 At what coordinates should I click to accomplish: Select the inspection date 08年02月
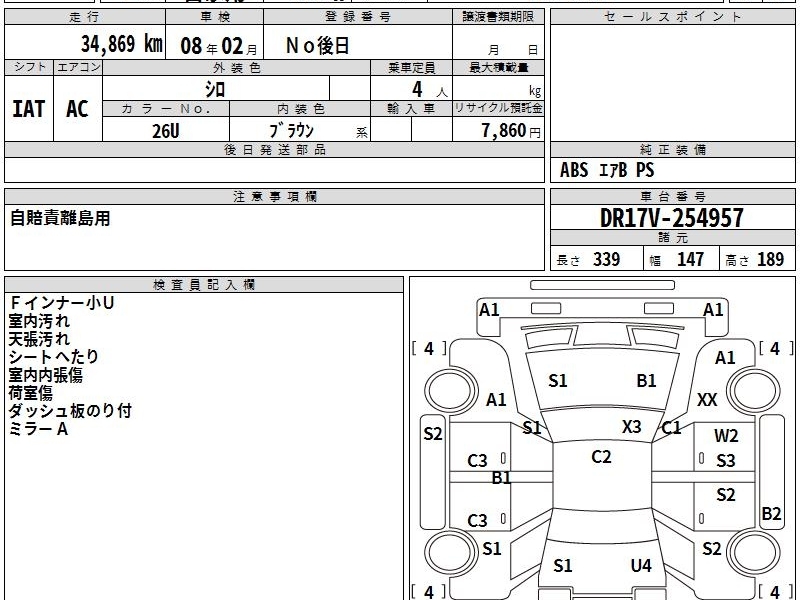(x=219, y=46)
